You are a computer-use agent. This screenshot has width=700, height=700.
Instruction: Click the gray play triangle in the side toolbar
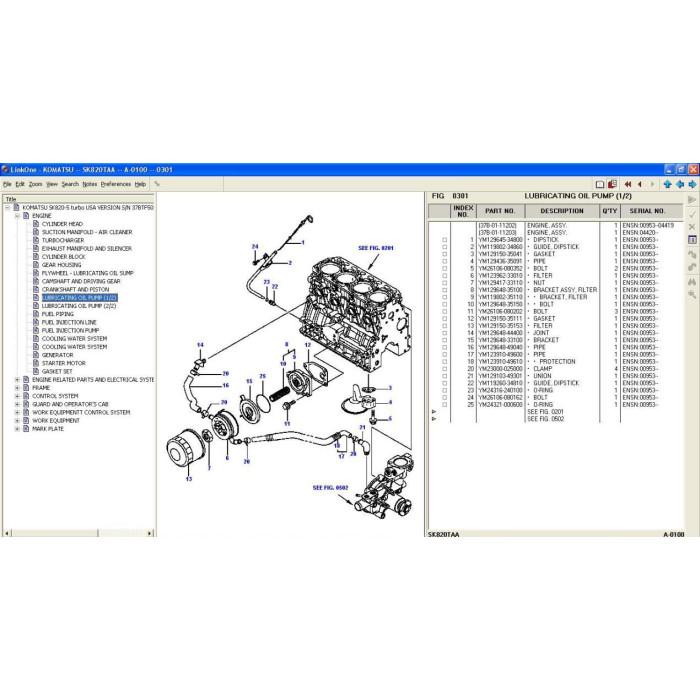692,200
